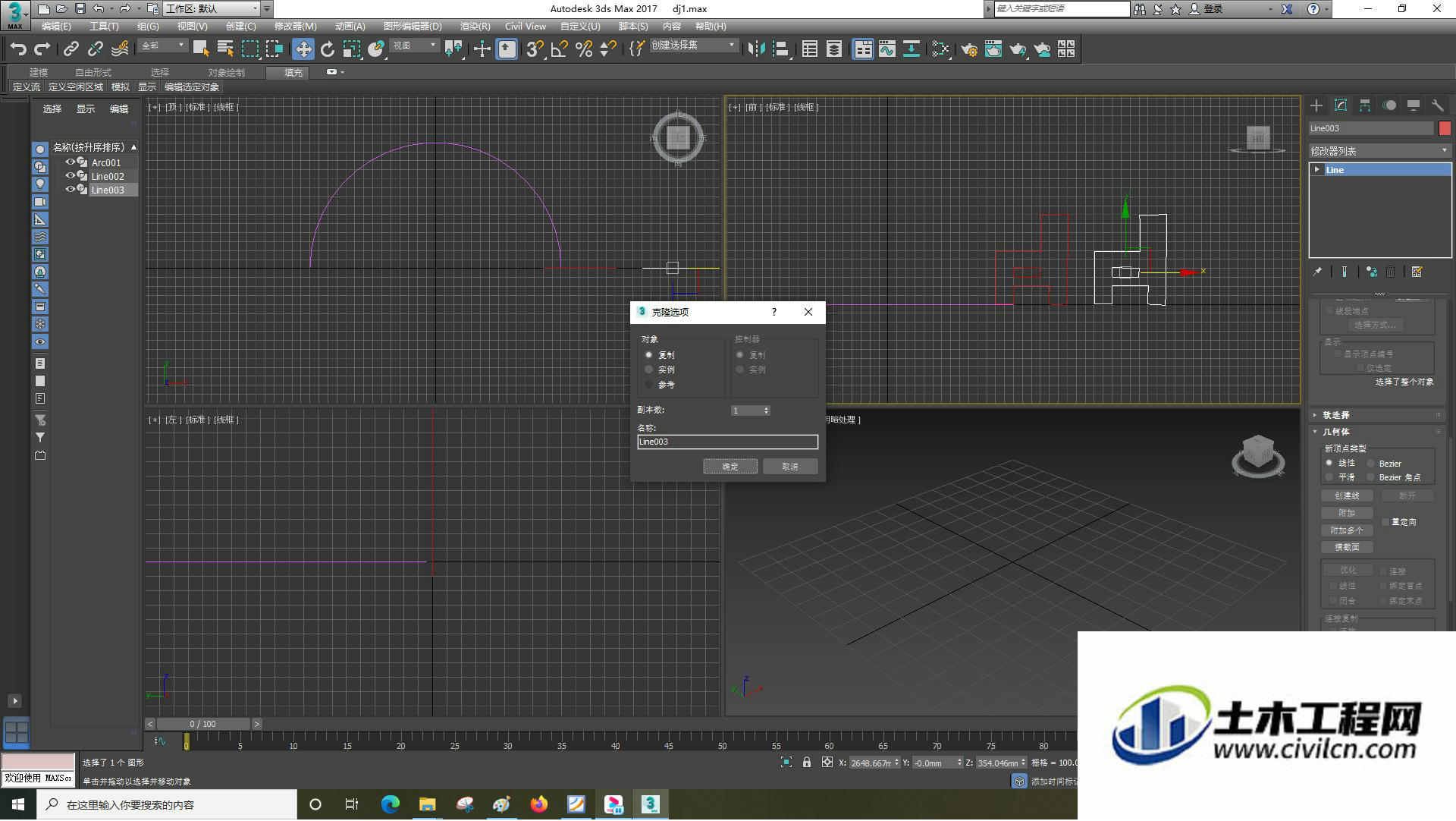
Task: Click the Mirror tool icon
Action: pos(756,49)
